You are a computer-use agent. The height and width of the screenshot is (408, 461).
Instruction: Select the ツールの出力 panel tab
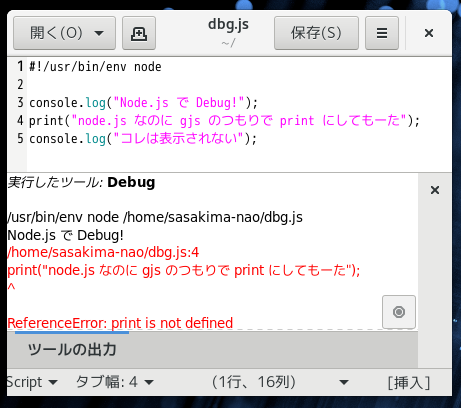(x=72, y=350)
